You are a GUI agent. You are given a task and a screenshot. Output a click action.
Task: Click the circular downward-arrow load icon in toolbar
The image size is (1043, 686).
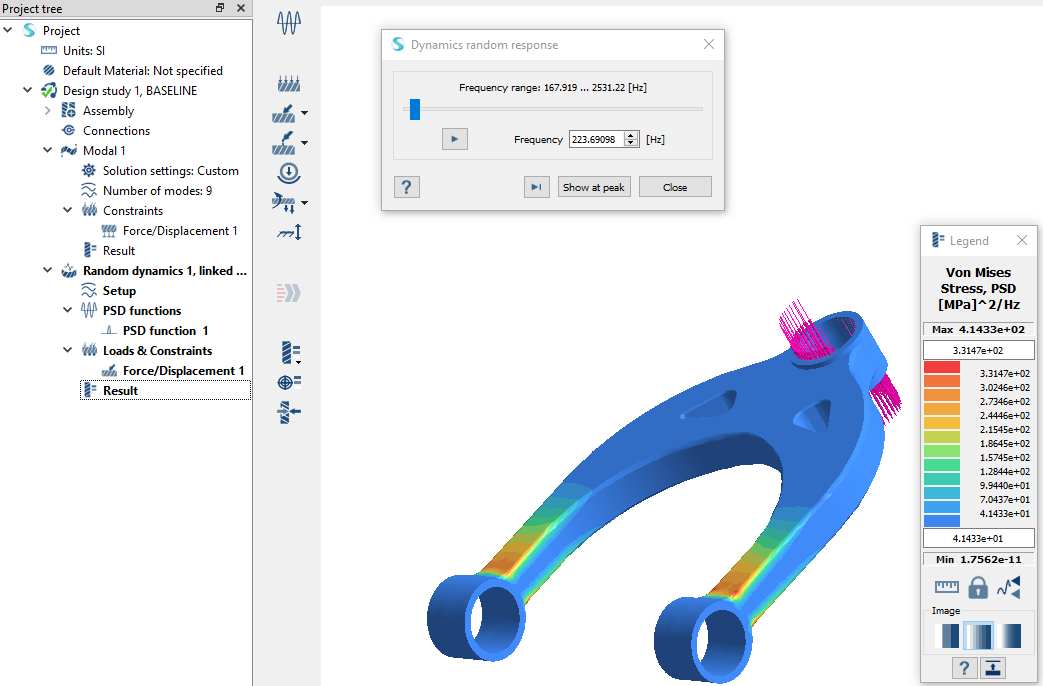point(288,173)
